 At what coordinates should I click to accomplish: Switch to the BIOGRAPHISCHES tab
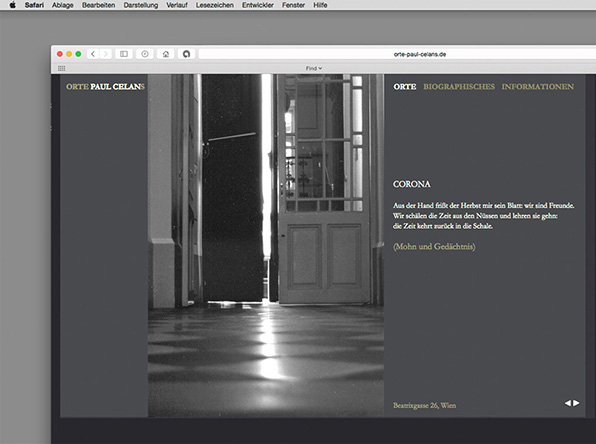pos(459,87)
